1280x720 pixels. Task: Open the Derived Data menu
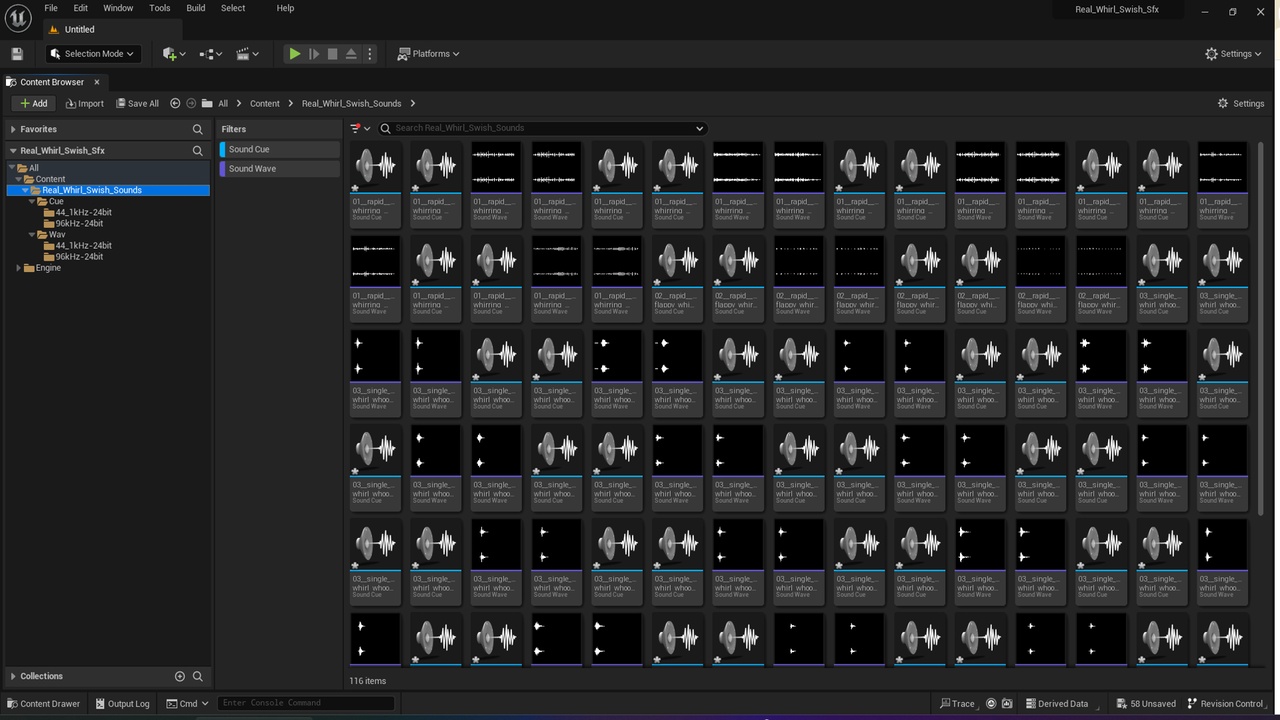pyautogui.click(x=1056, y=703)
